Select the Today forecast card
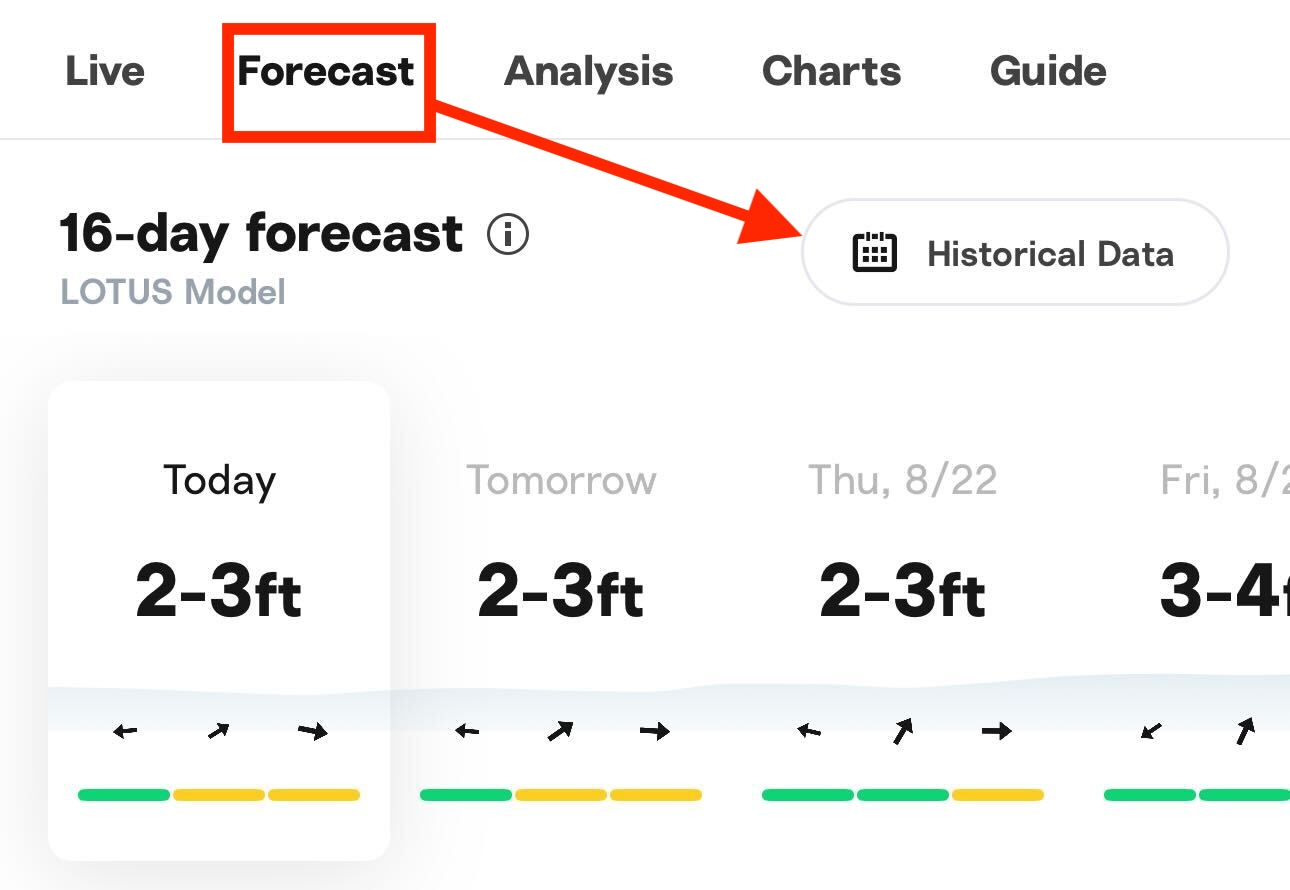Image resolution: width=1290 pixels, height=890 pixels. (219, 620)
